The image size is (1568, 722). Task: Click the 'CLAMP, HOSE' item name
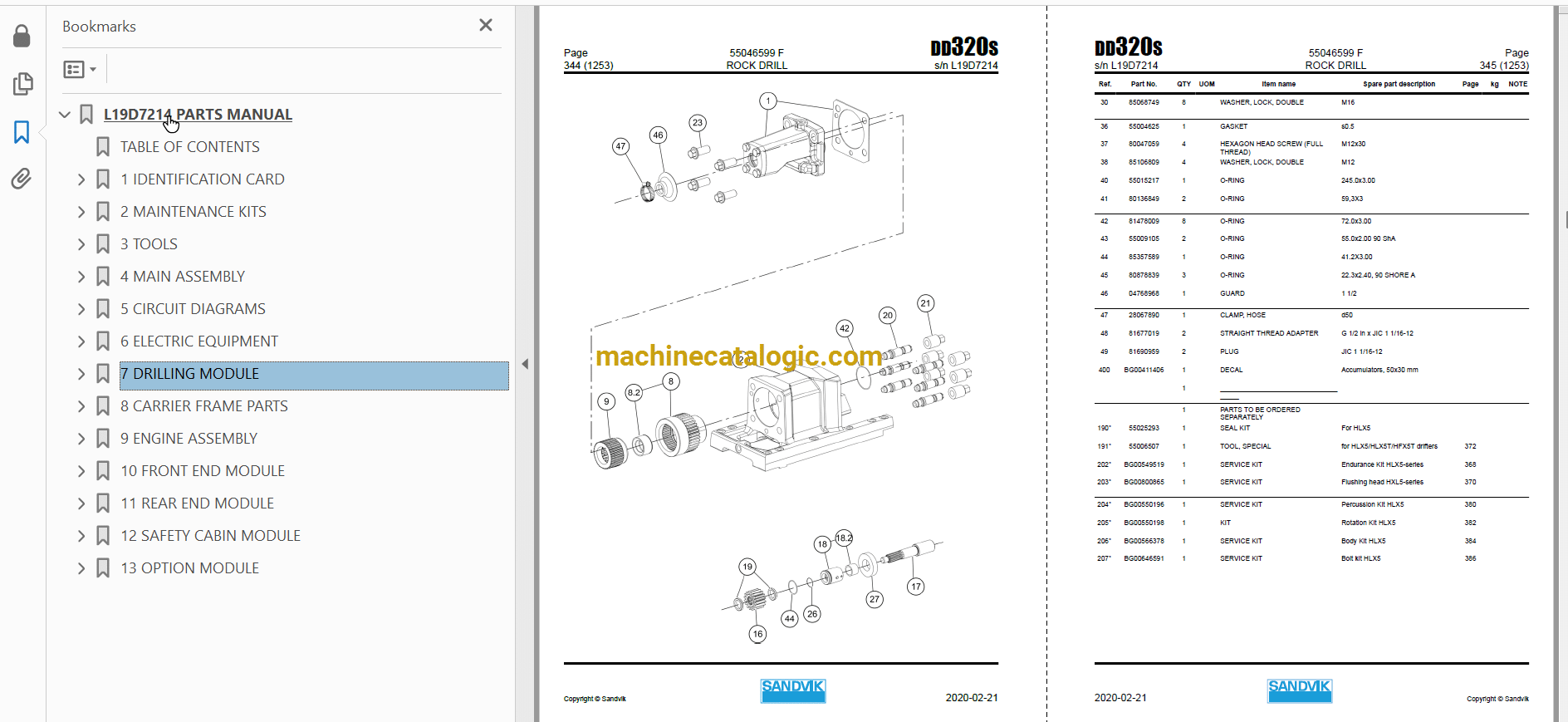[1242, 316]
